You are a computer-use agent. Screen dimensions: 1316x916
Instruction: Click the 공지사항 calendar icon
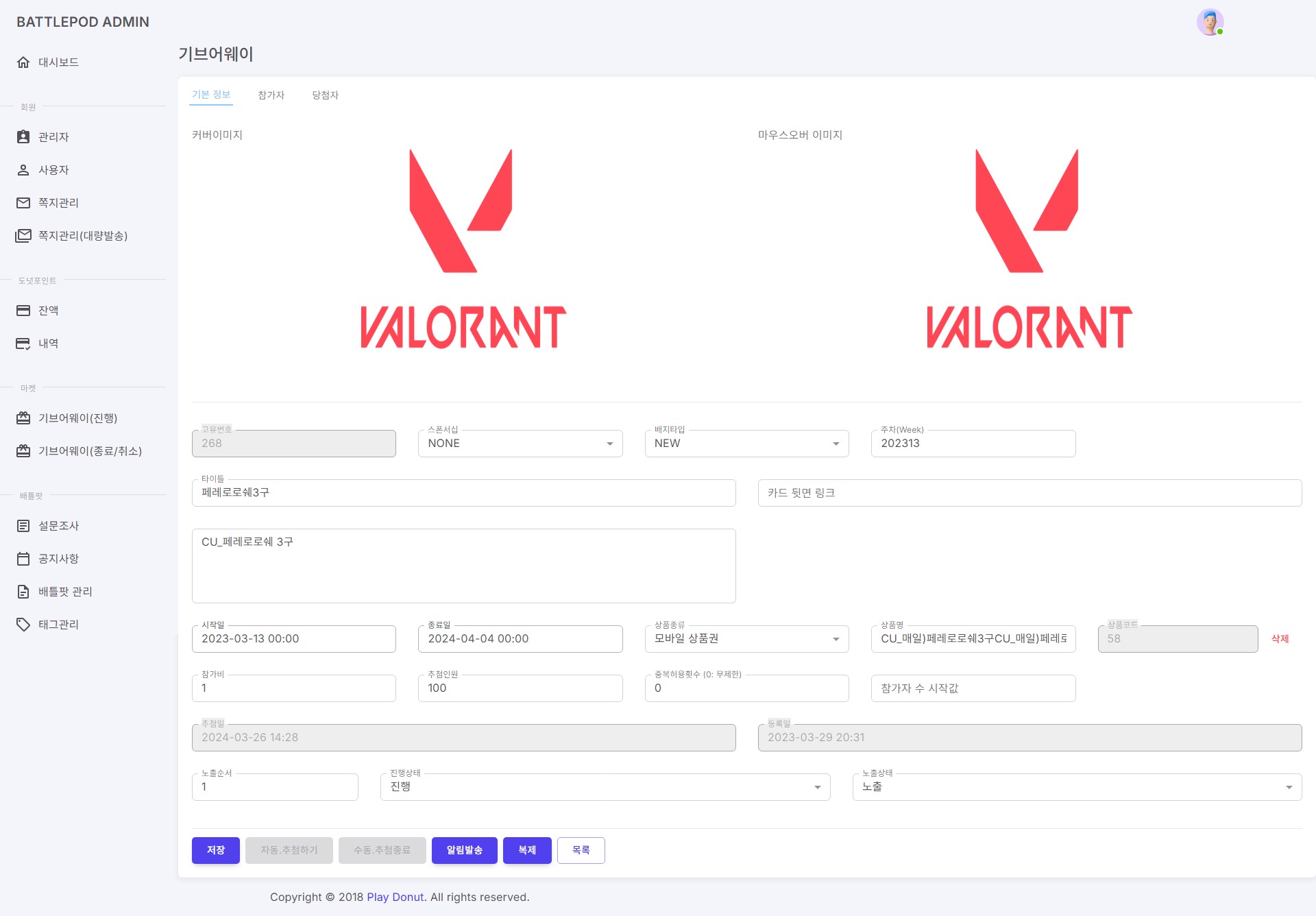click(x=23, y=559)
